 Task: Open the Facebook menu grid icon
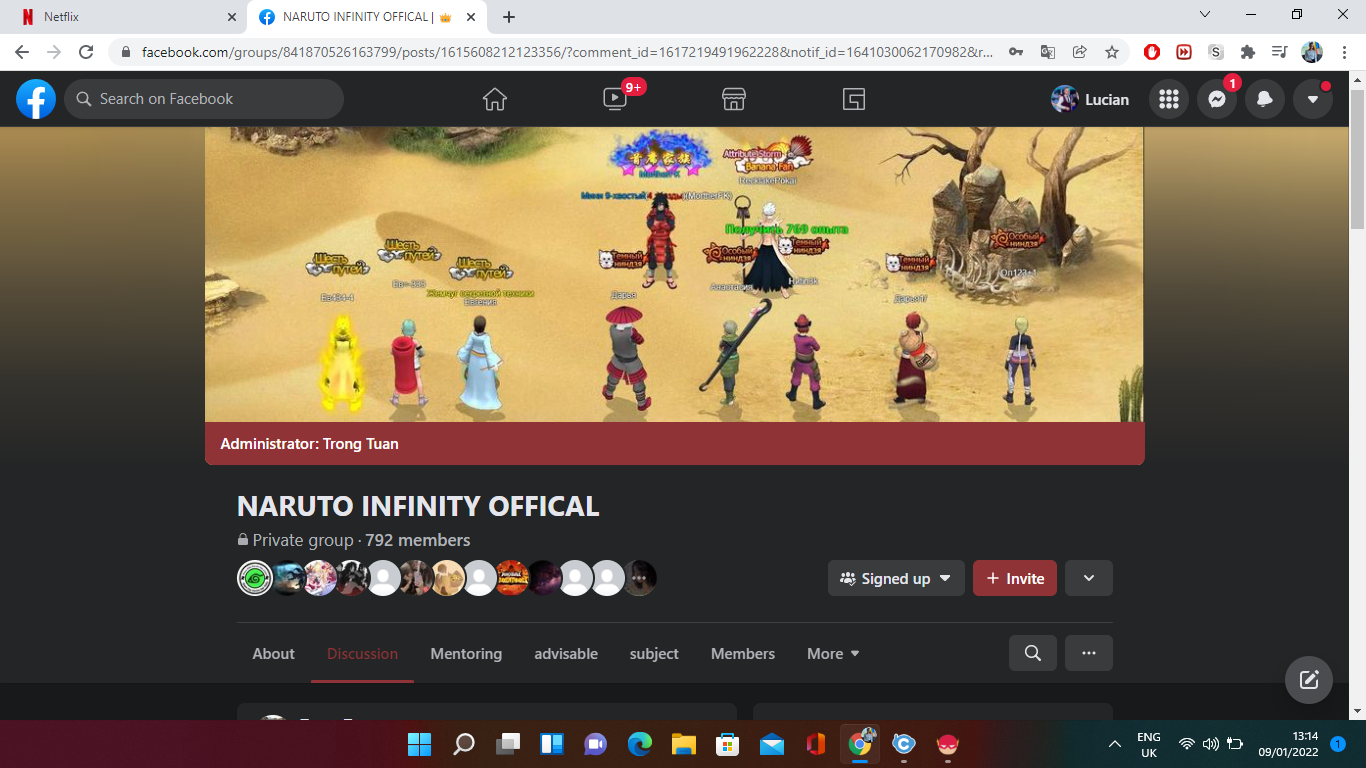[1169, 99]
